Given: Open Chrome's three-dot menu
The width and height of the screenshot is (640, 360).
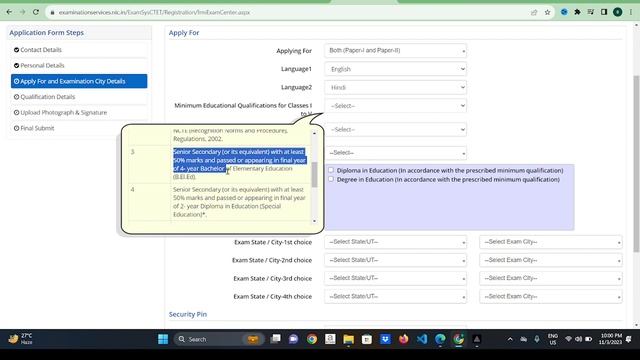Looking at the screenshot, I should 631,12.
